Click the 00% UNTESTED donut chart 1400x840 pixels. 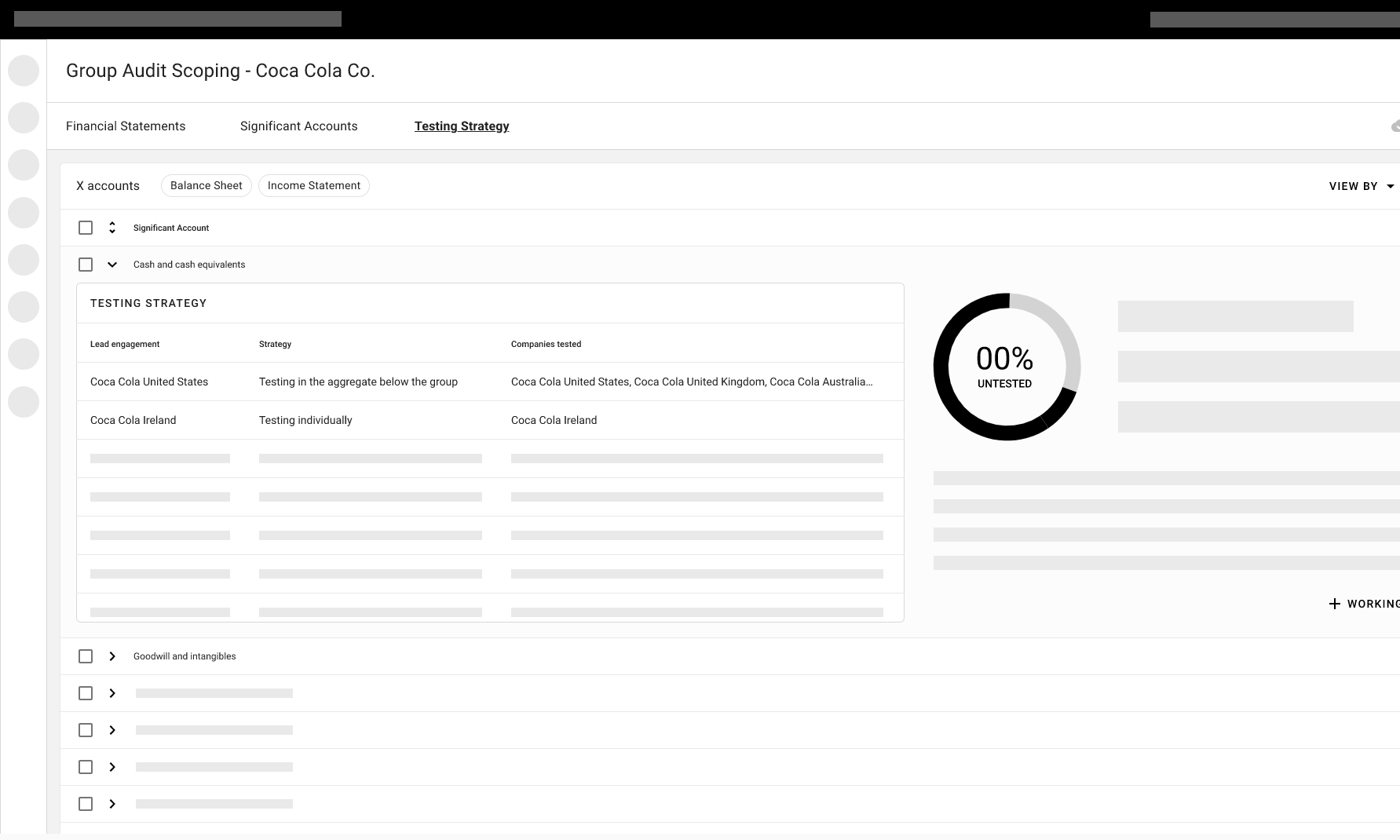coord(1007,367)
